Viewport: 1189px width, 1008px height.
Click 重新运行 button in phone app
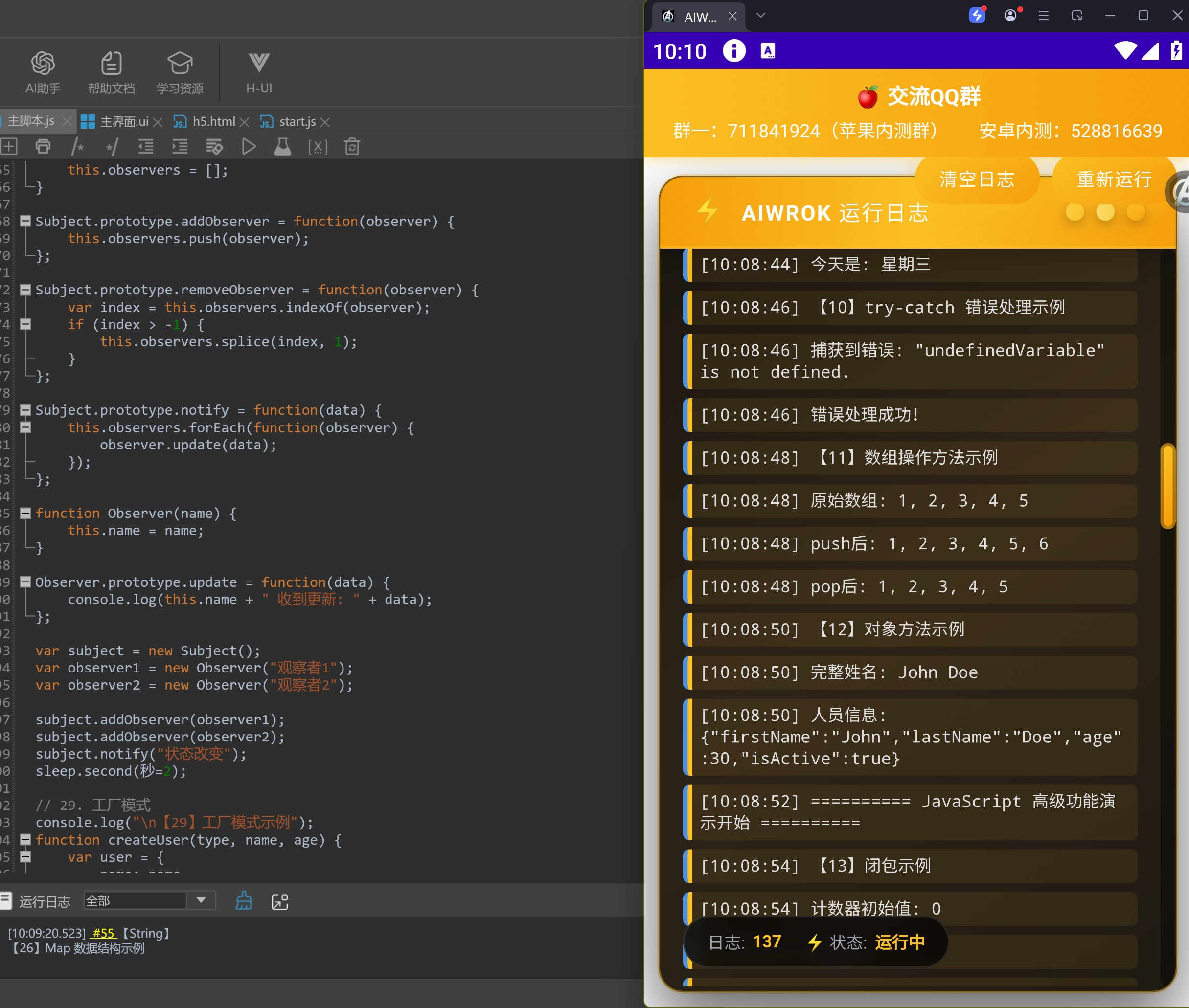pyautogui.click(x=1114, y=179)
